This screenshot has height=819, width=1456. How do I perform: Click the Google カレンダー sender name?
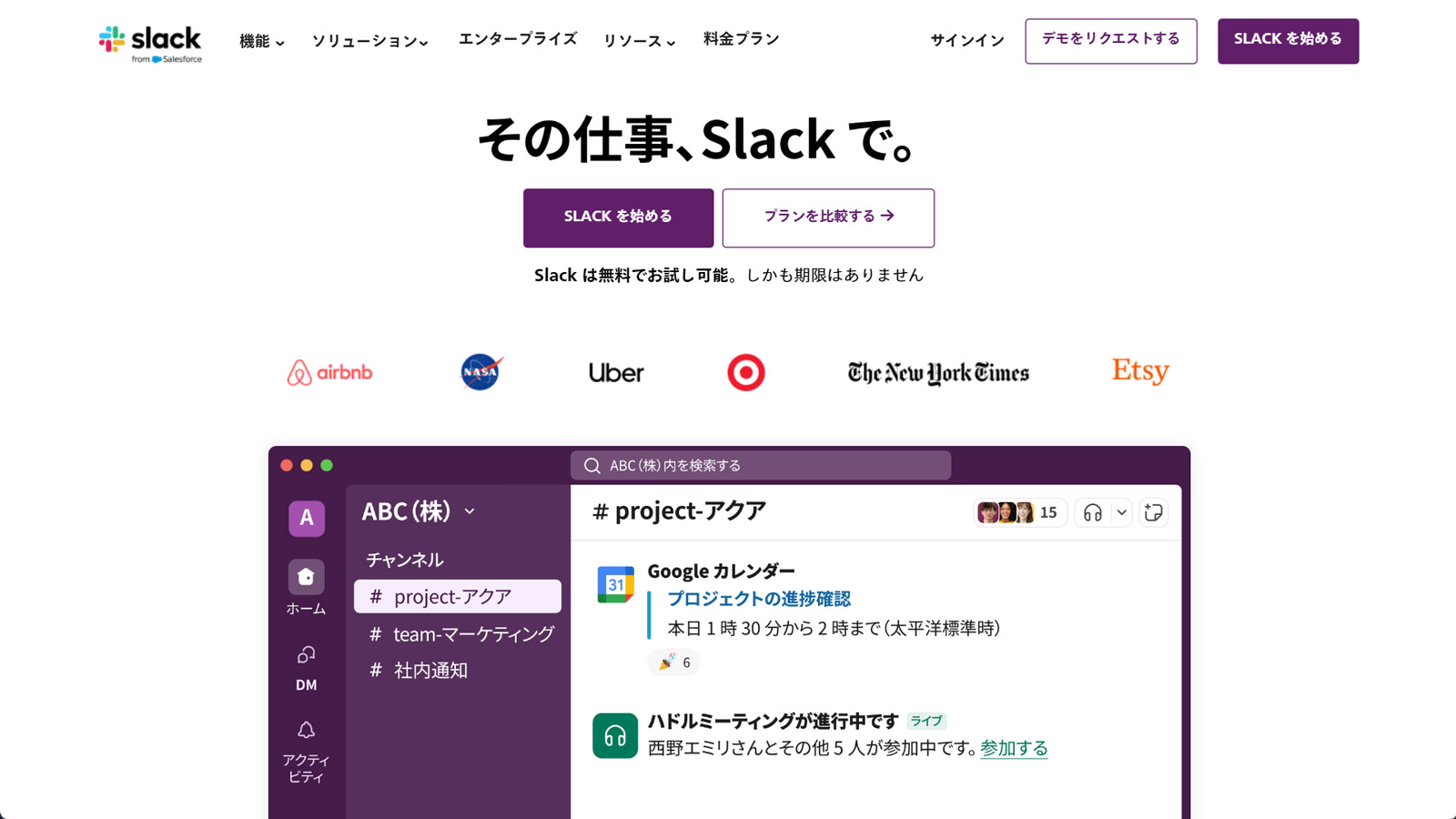click(721, 571)
